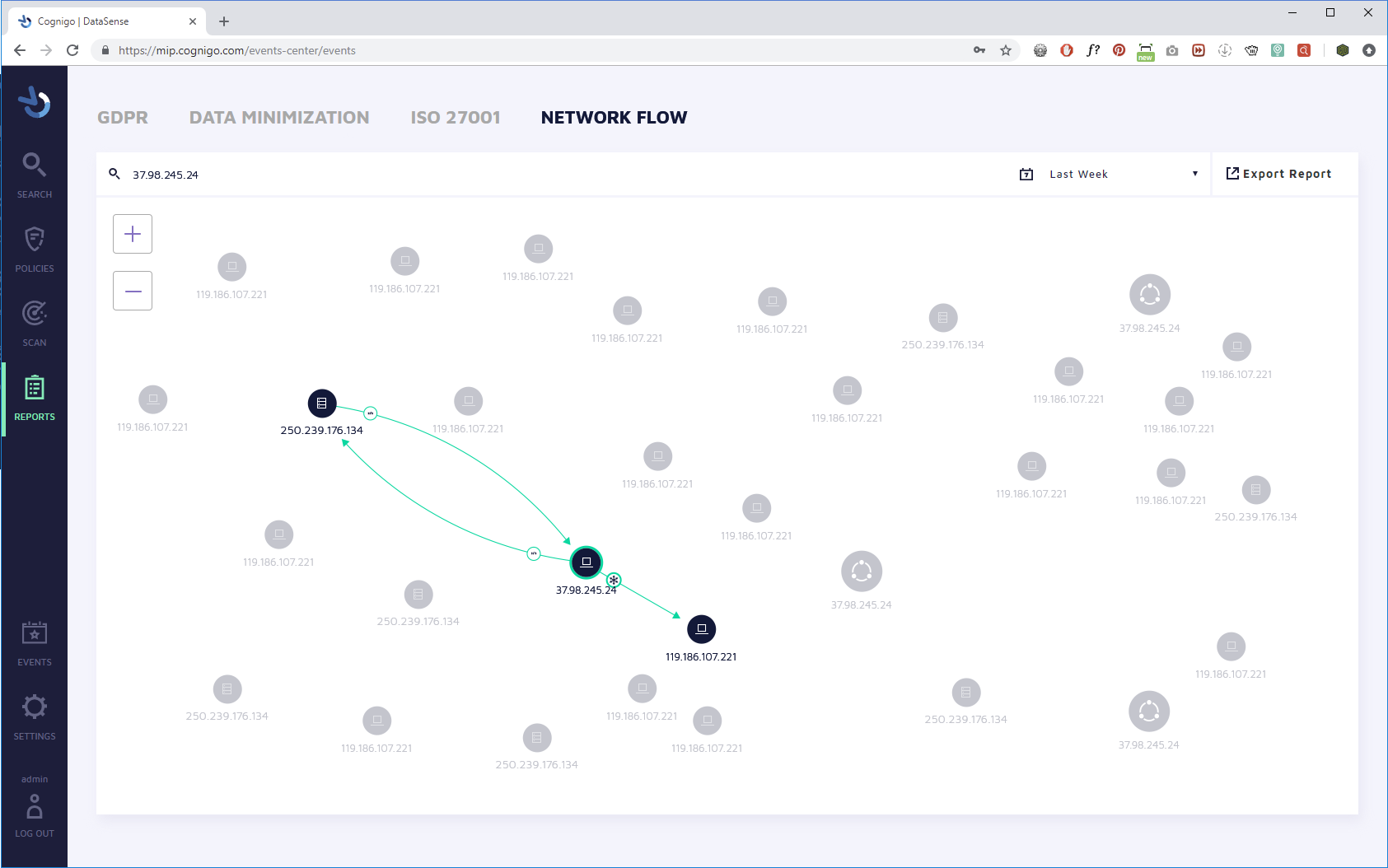Click the calendar icon beside Last Week

1026,174
